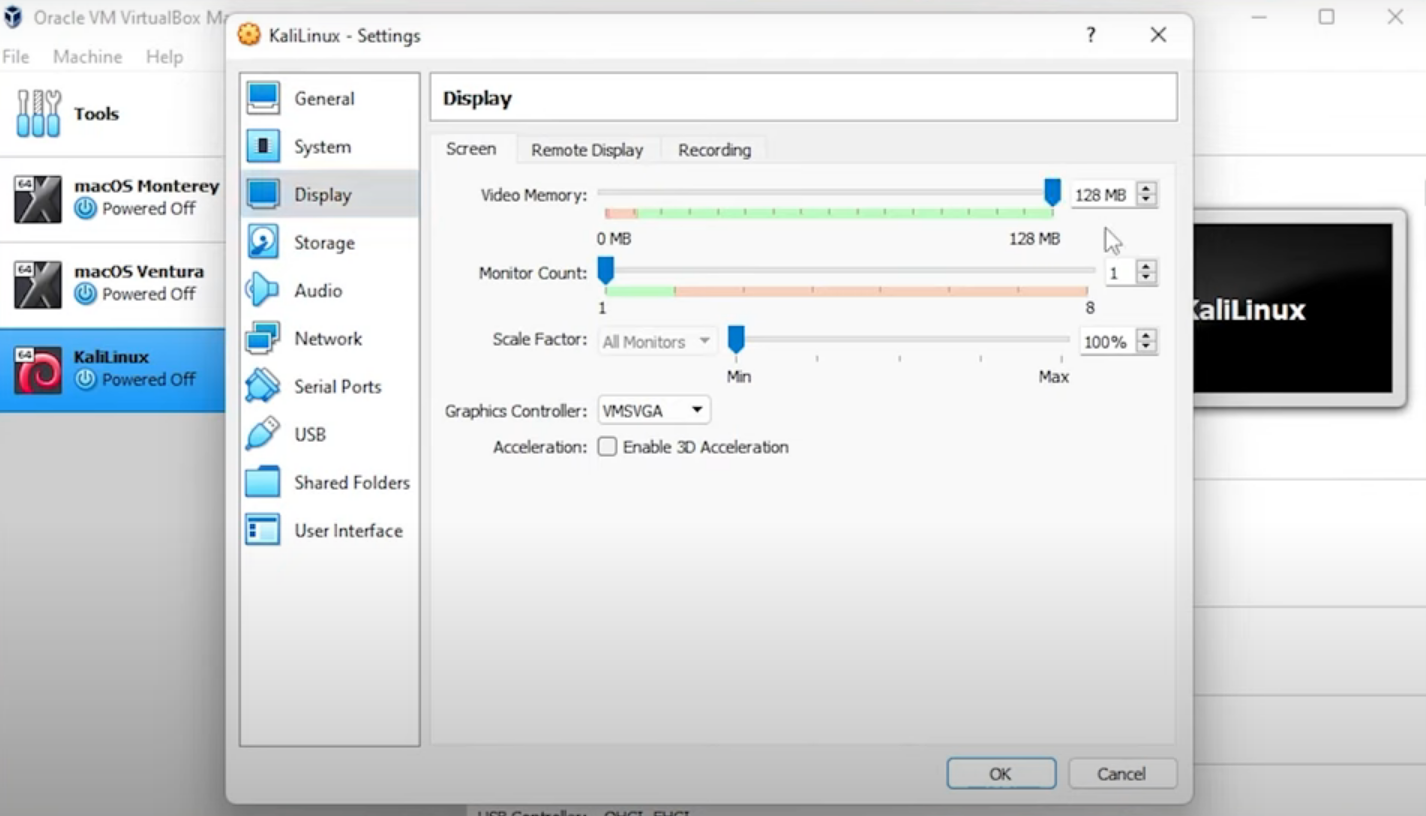Viewport: 1426px width, 816px height.
Task: Select User Interface in the settings sidebar
Action: click(330, 530)
